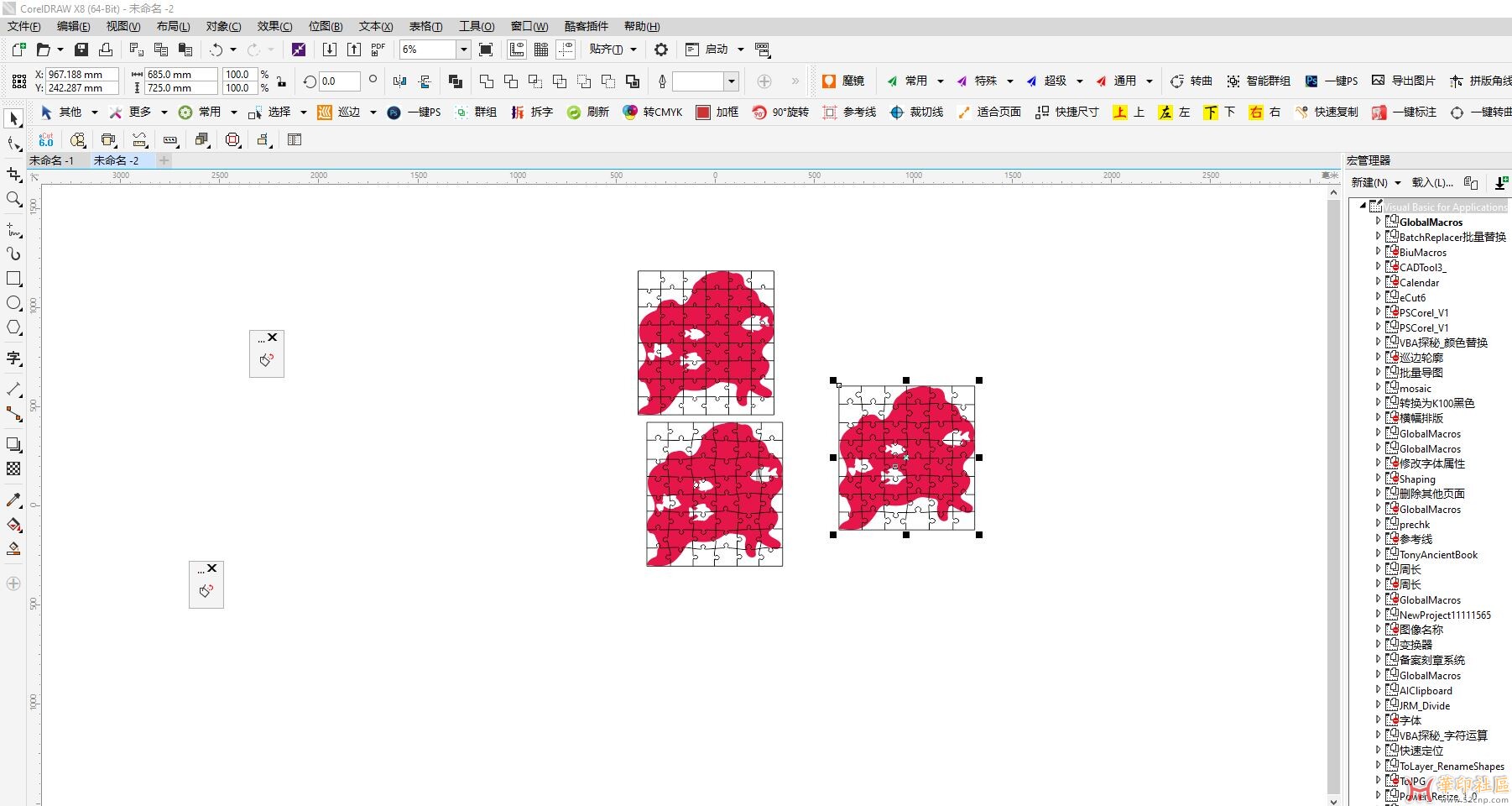Click the Weld shapes icon
This screenshot has width=1512, height=806.
487,81
